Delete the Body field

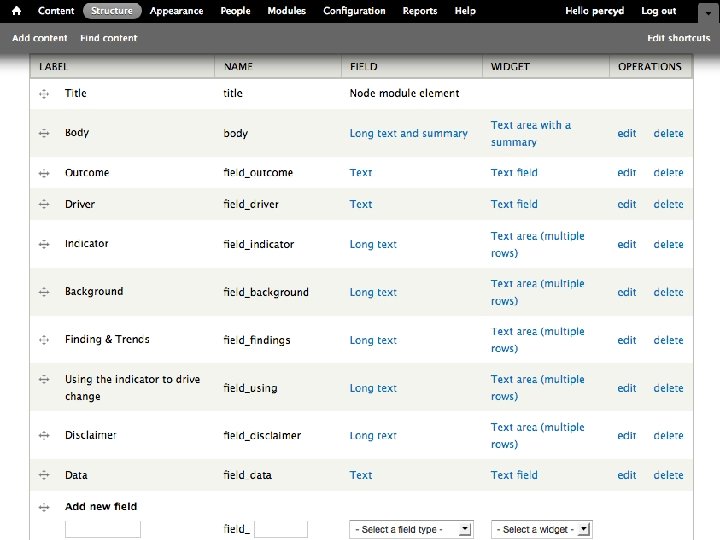click(669, 133)
